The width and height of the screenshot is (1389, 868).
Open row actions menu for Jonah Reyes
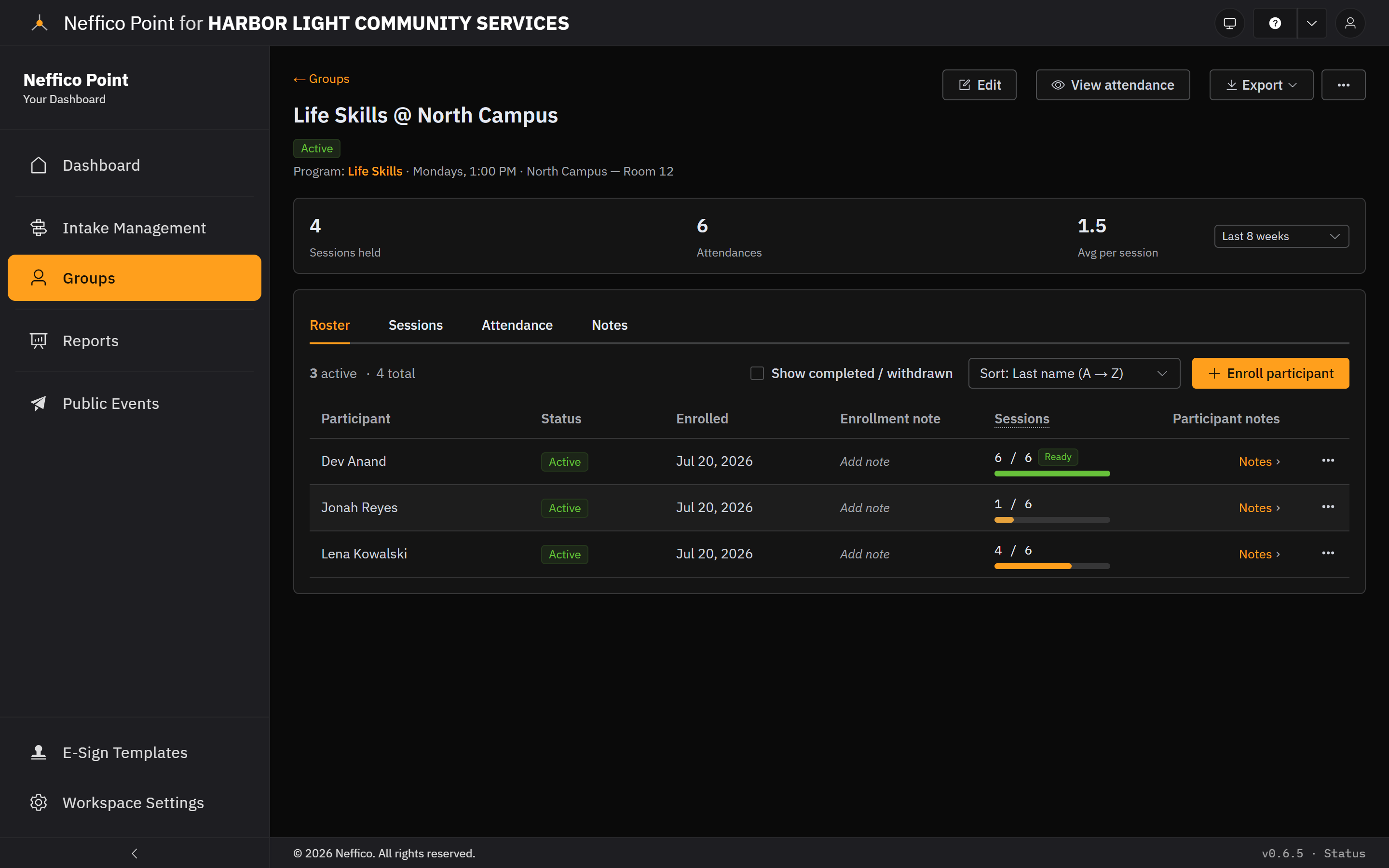(x=1328, y=507)
